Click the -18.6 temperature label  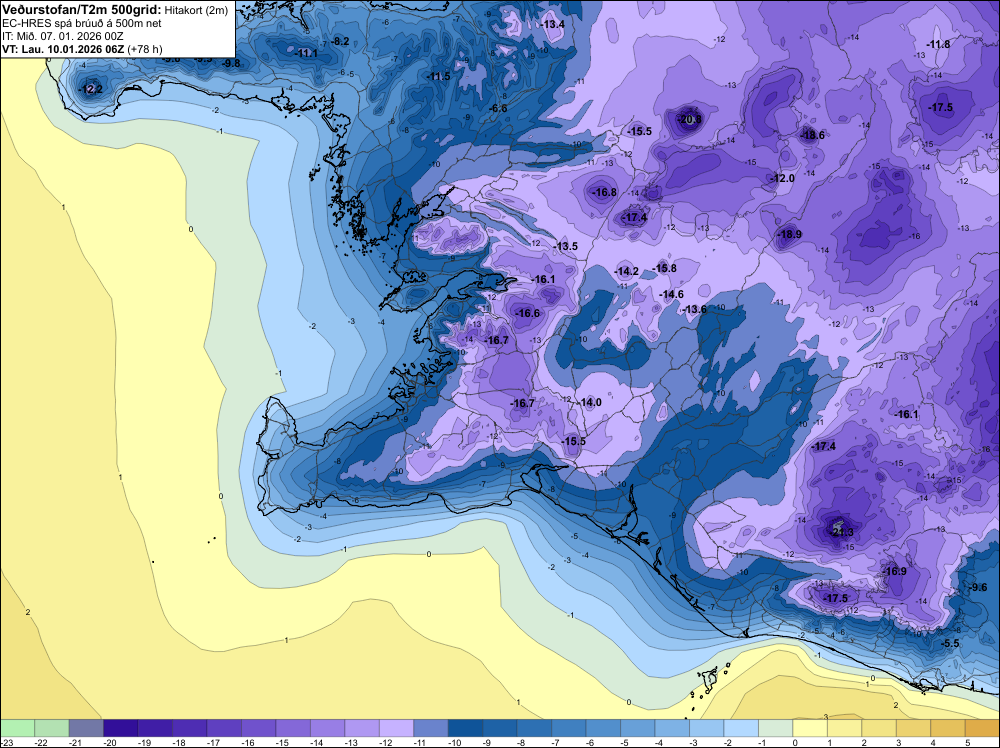point(812,135)
